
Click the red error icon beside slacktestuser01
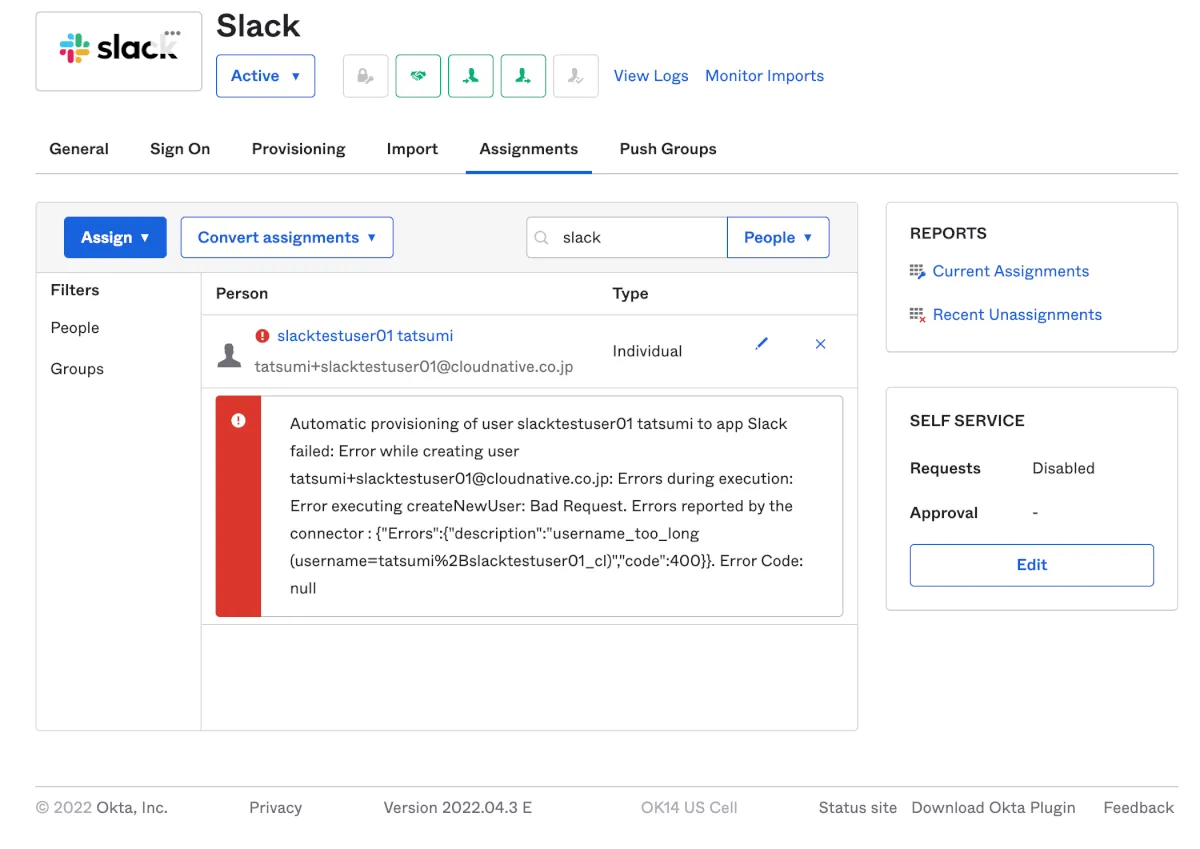pos(262,336)
